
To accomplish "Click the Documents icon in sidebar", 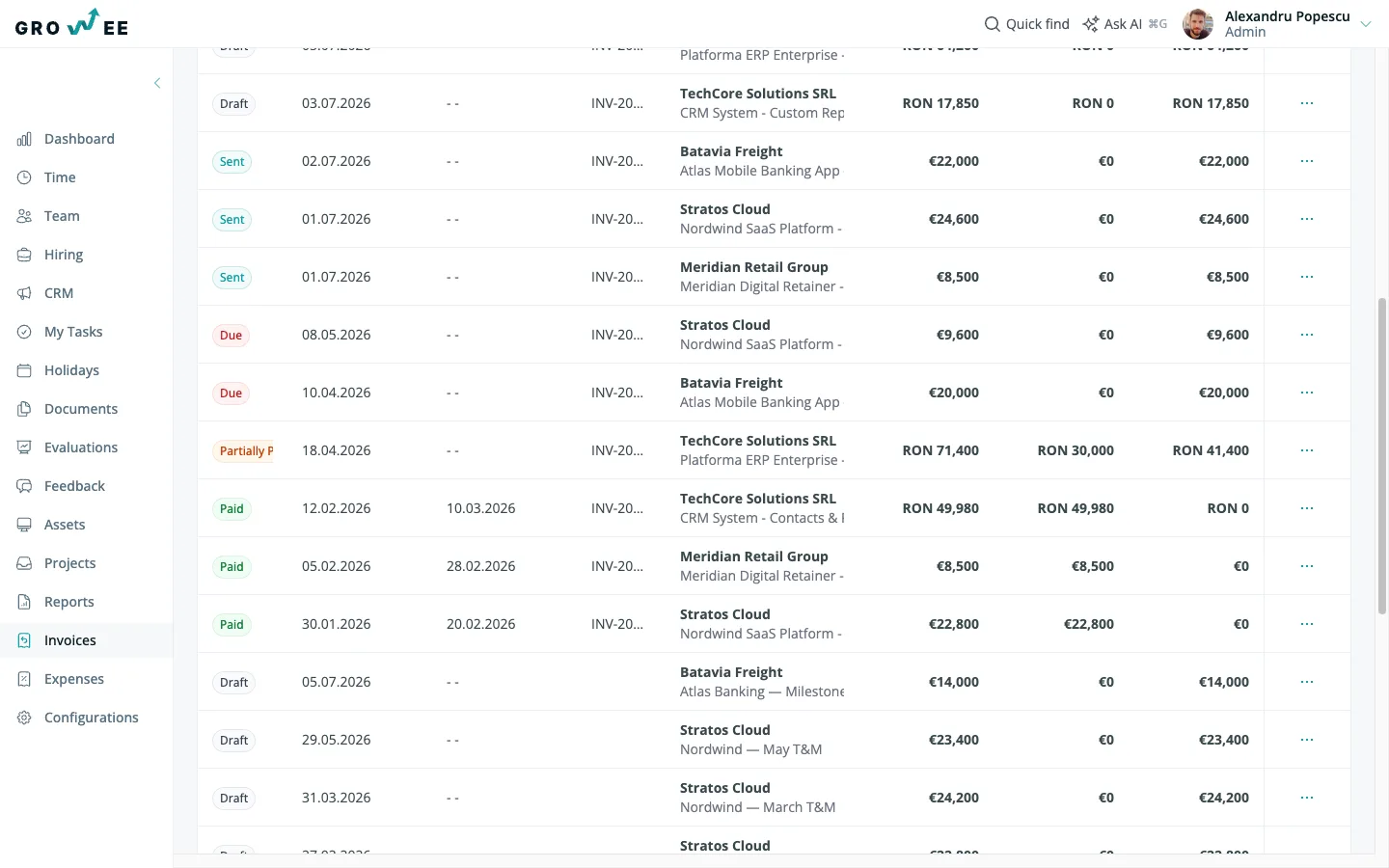I will (x=24, y=409).
